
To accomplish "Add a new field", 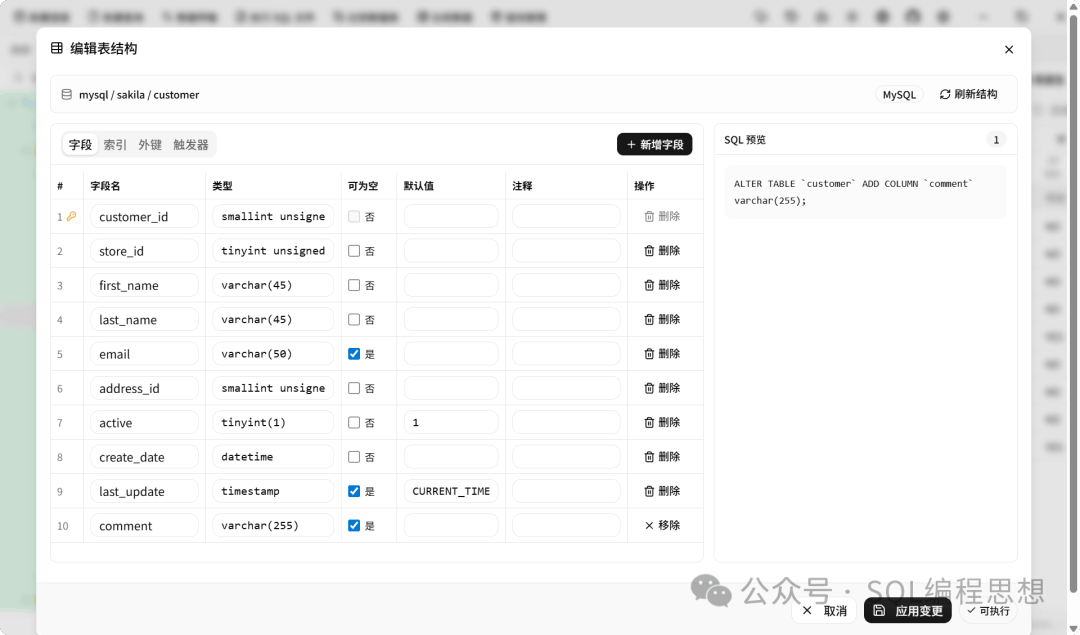I will (x=654, y=145).
